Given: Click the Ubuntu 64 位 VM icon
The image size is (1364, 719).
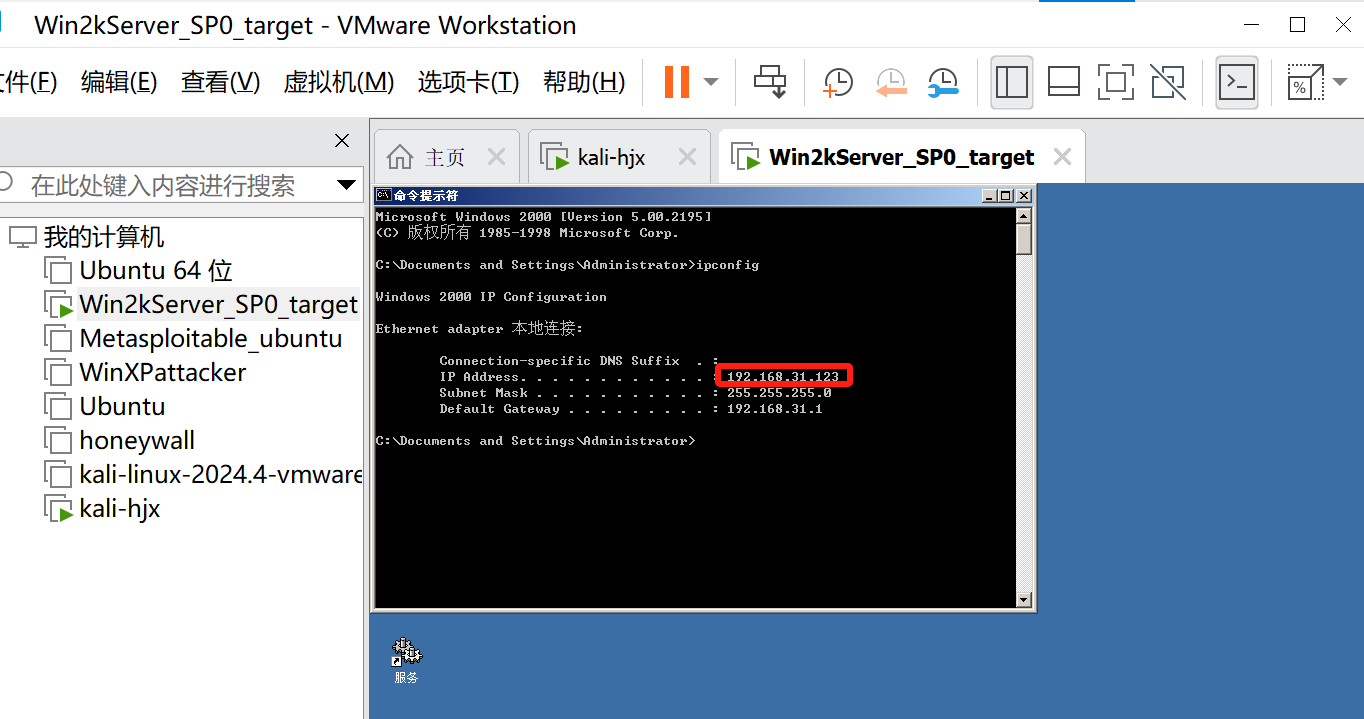Looking at the screenshot, I should pos(58,271).
